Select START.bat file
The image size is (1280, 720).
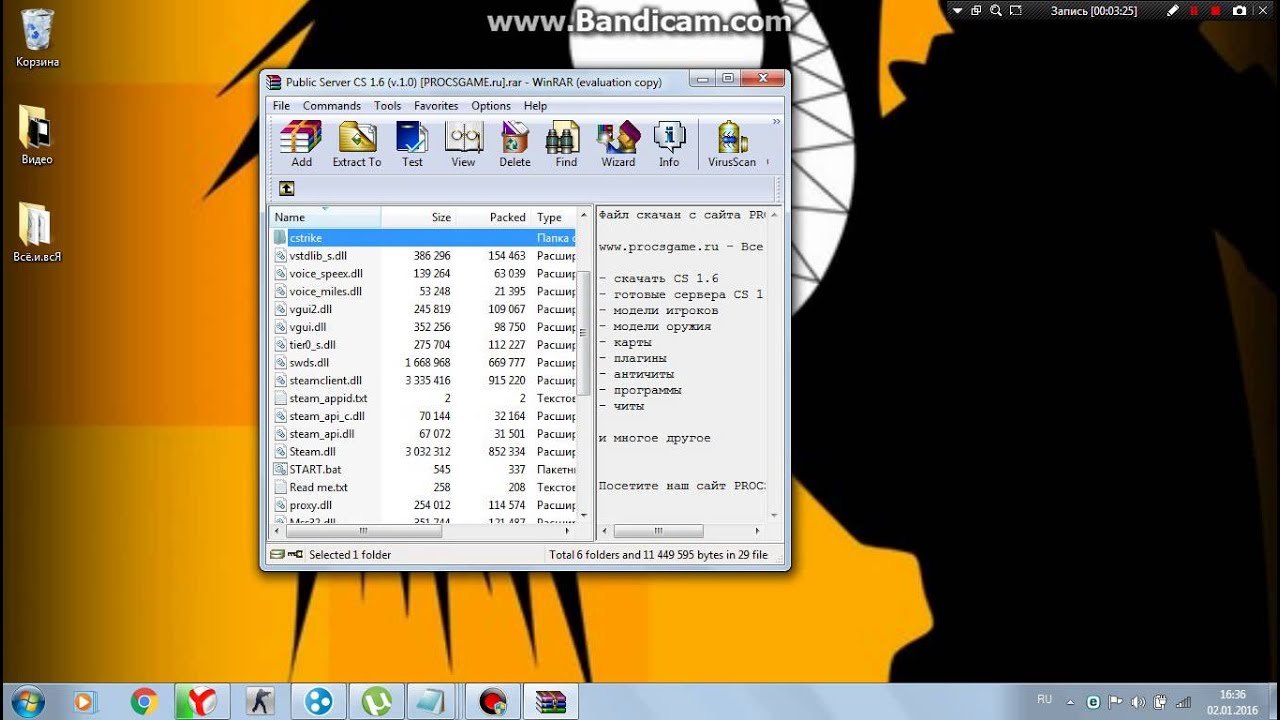(423, 470)
